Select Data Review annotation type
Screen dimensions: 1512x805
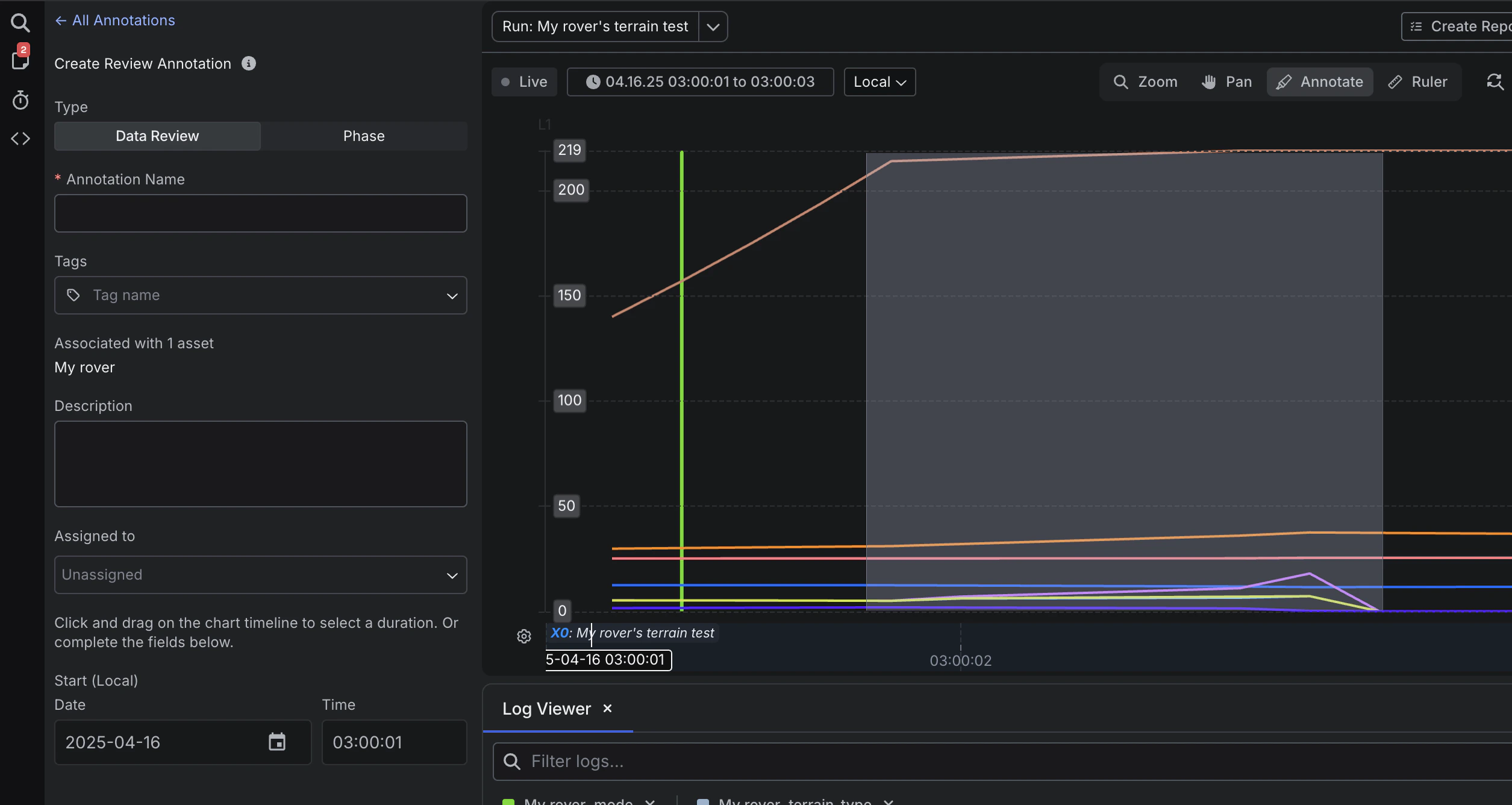(157, 136)
